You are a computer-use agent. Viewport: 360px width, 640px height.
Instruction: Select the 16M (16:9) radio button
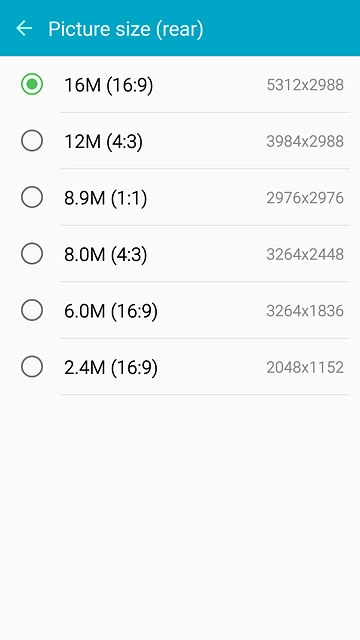pos(32,84)
